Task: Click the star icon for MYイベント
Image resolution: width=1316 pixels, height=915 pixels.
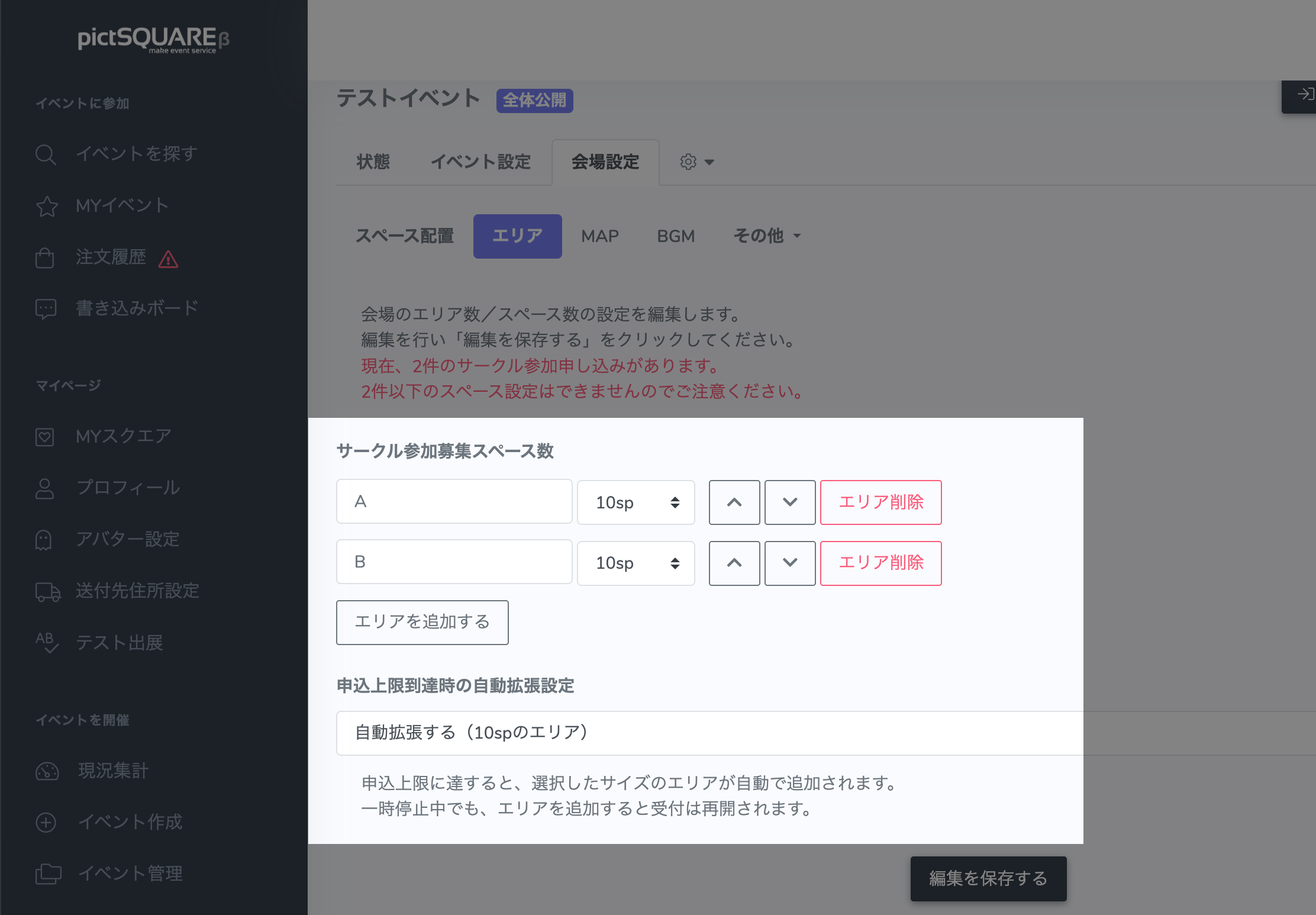Action: [x=47, y=206]
